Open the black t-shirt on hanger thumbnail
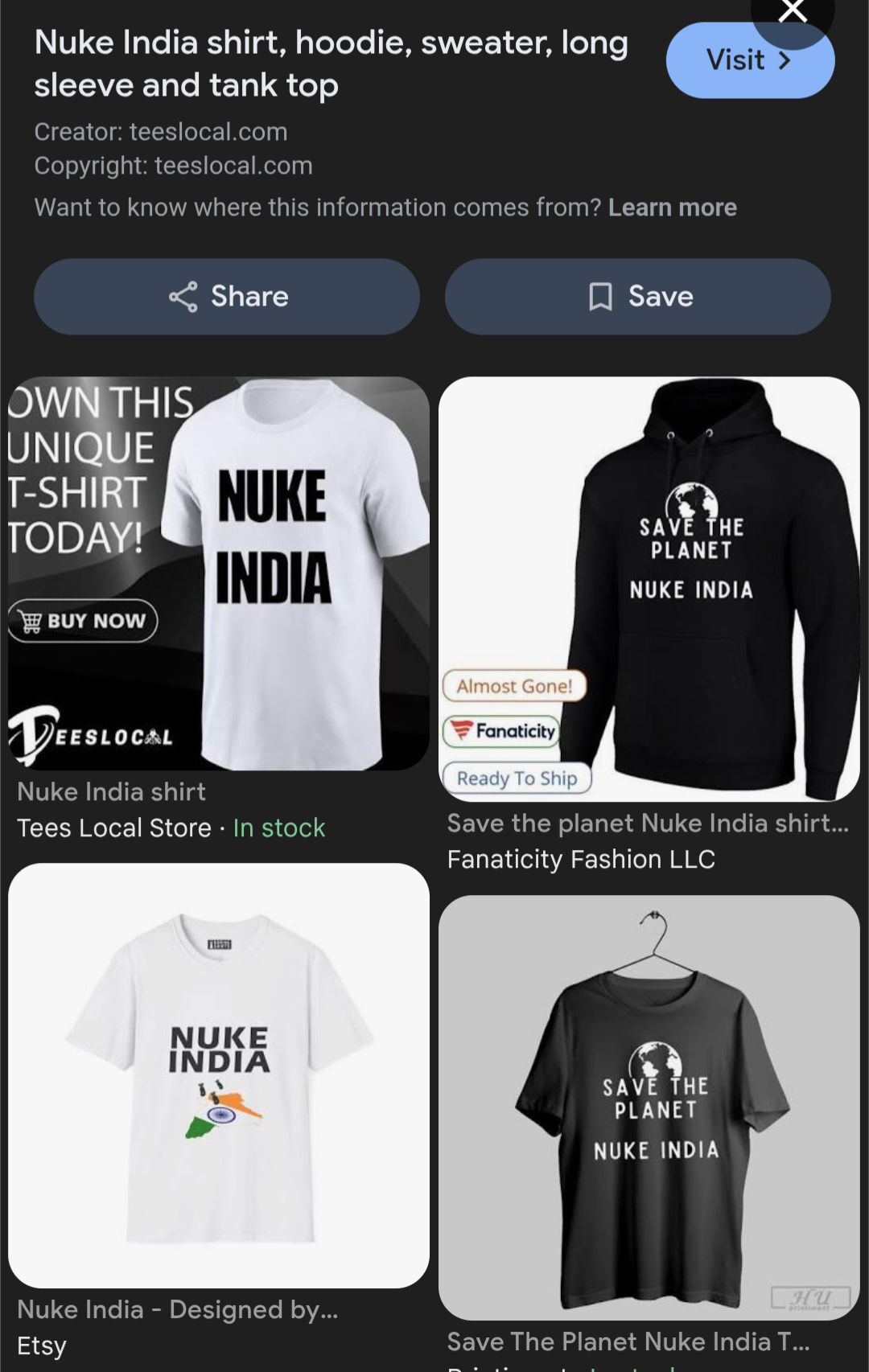The width and height of the screenshot is (869, 1372). [649, 1107]
